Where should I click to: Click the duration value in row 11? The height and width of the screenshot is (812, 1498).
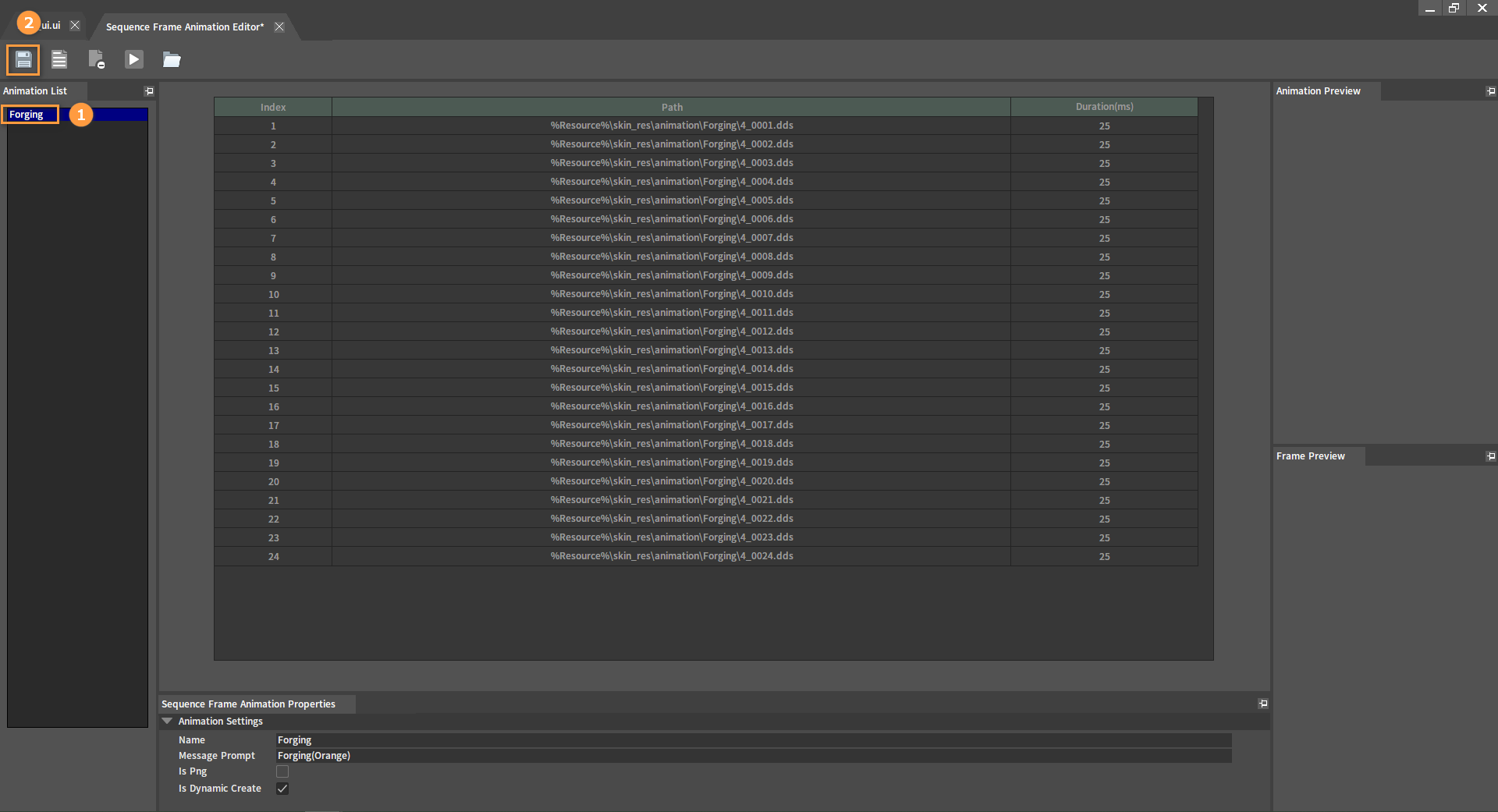[1104, 313]
